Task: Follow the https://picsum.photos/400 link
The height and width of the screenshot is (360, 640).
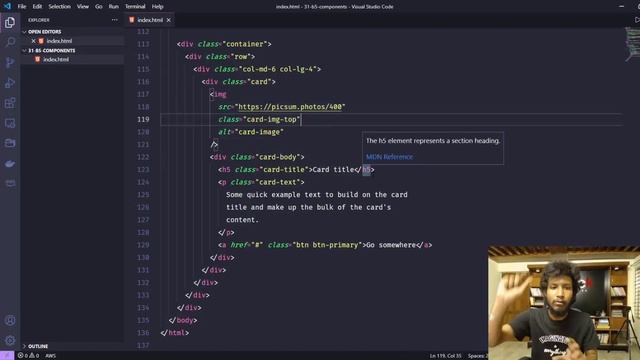Action: (x=290, y=107)
